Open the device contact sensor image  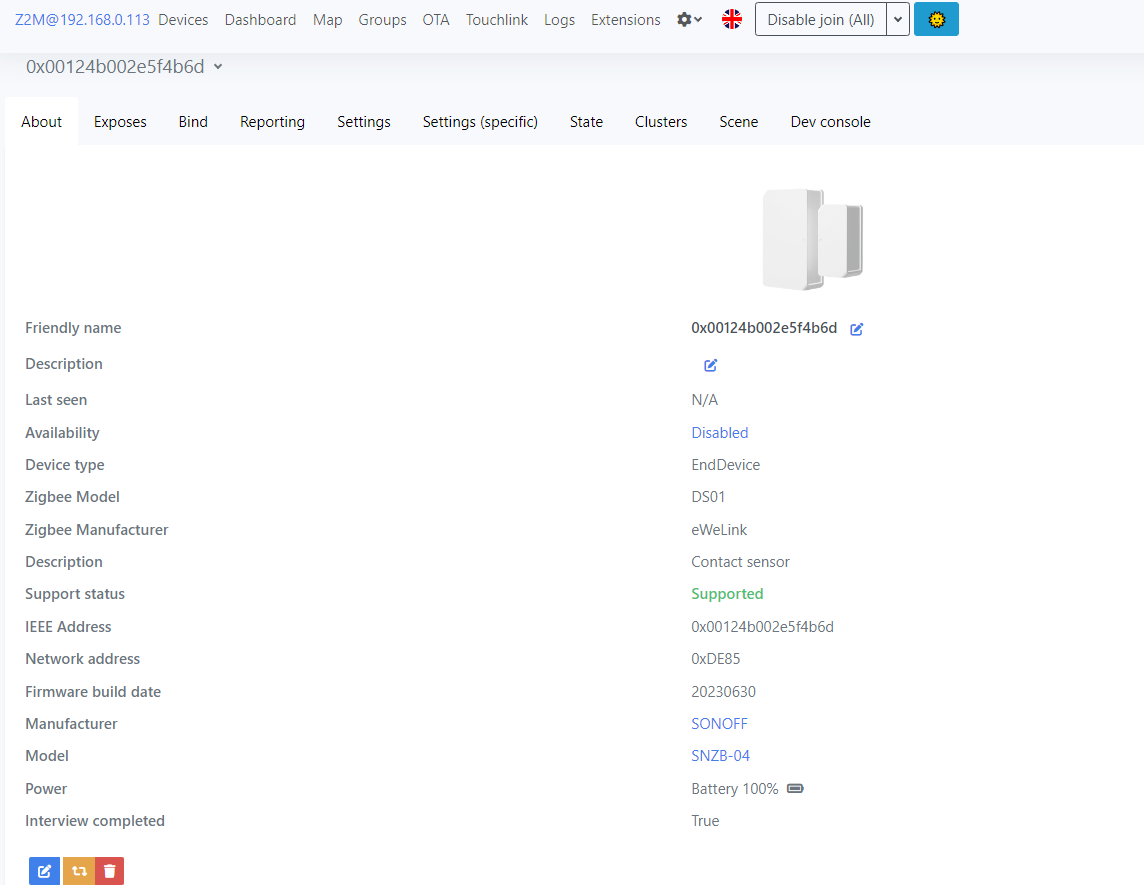[x=813, y=239]
